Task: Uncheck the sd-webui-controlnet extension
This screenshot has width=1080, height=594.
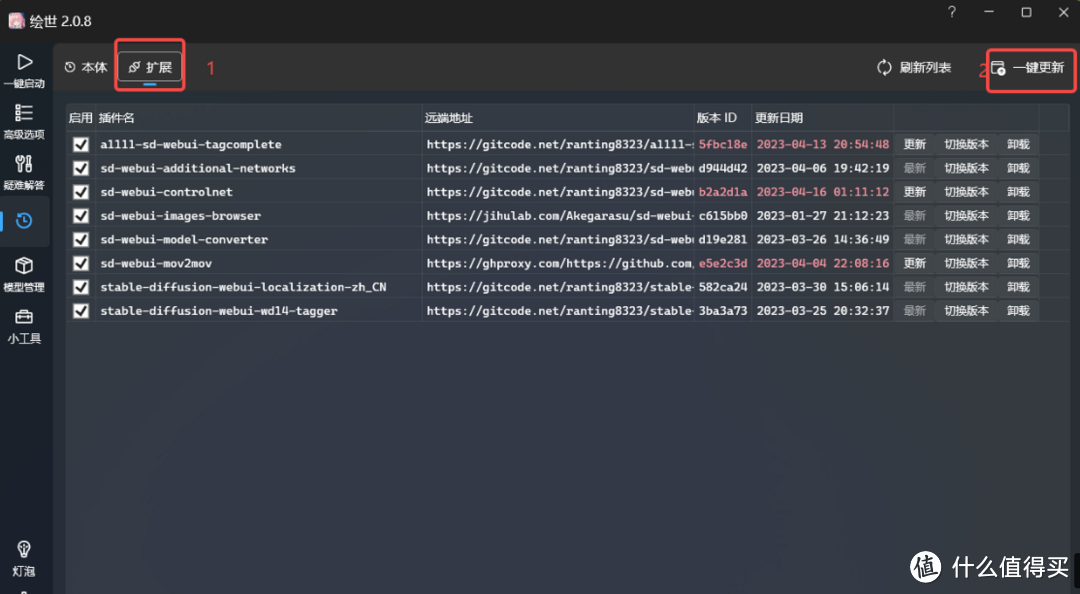Action: [x=81, y=192]
